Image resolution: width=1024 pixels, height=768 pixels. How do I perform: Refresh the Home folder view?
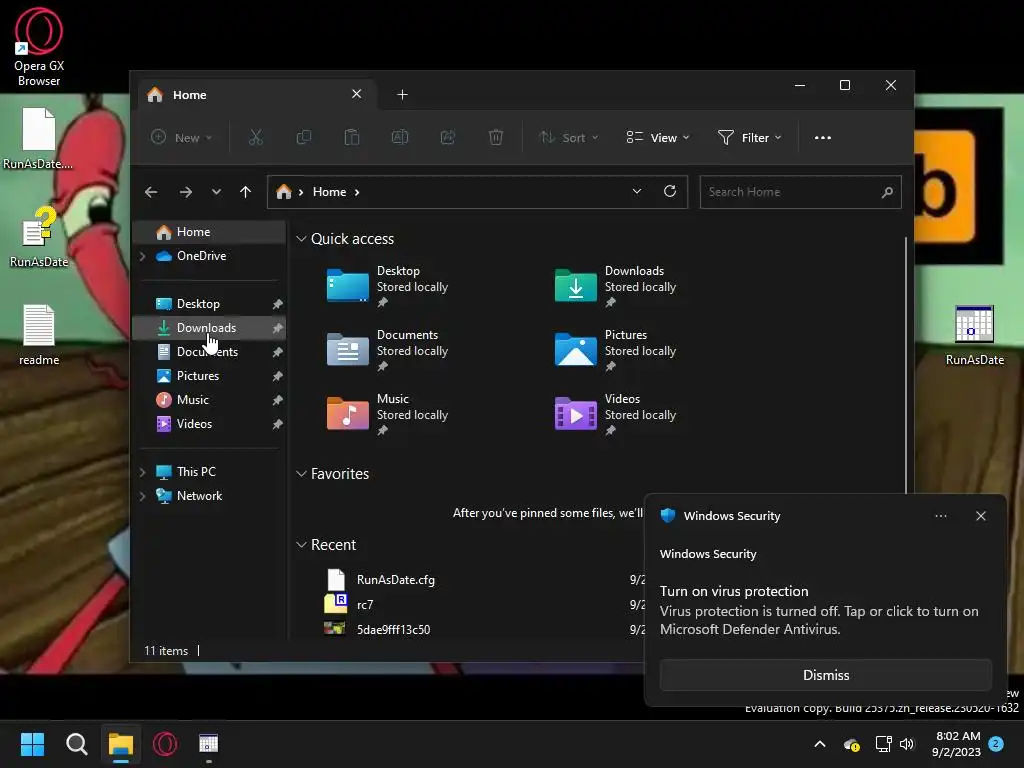pyautogui.click(x=670, y=191)
